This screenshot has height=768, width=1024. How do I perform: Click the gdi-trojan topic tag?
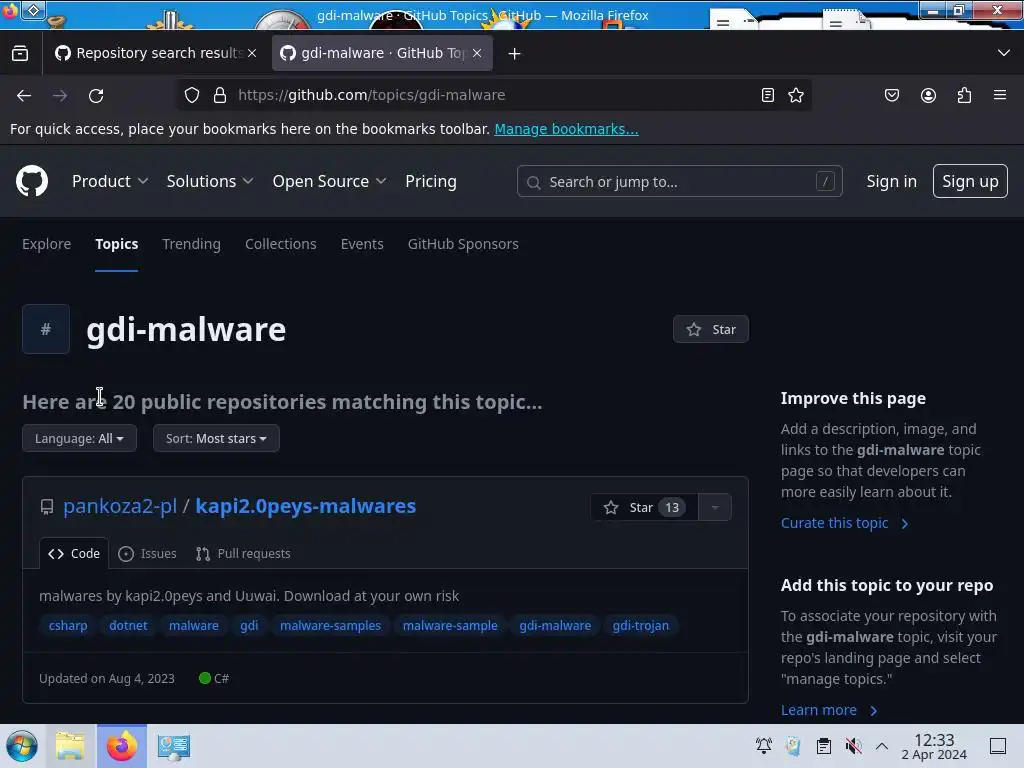[x=641, y=626]
